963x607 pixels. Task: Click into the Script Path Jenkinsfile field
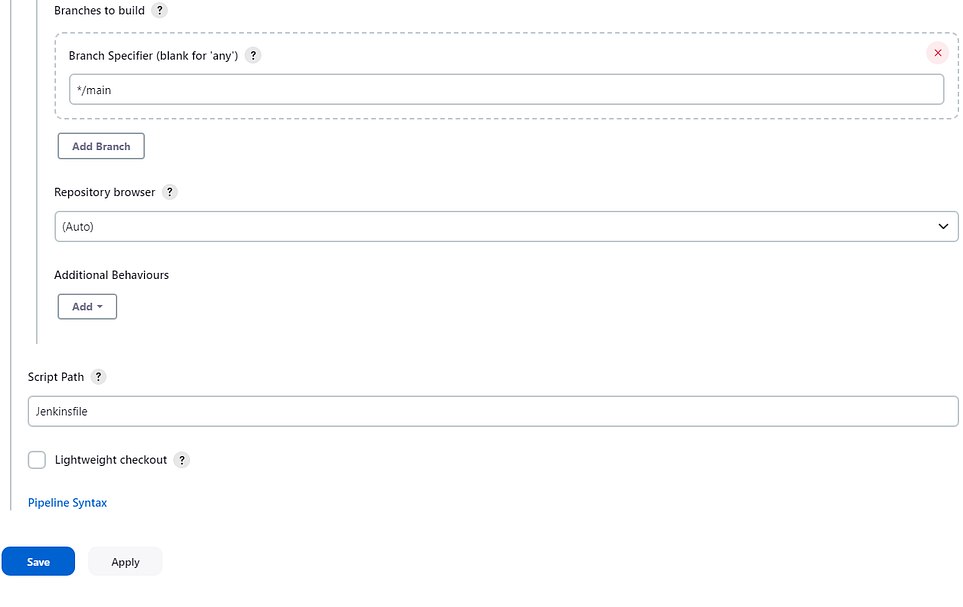pyautogui.click(x=493, y=412)
